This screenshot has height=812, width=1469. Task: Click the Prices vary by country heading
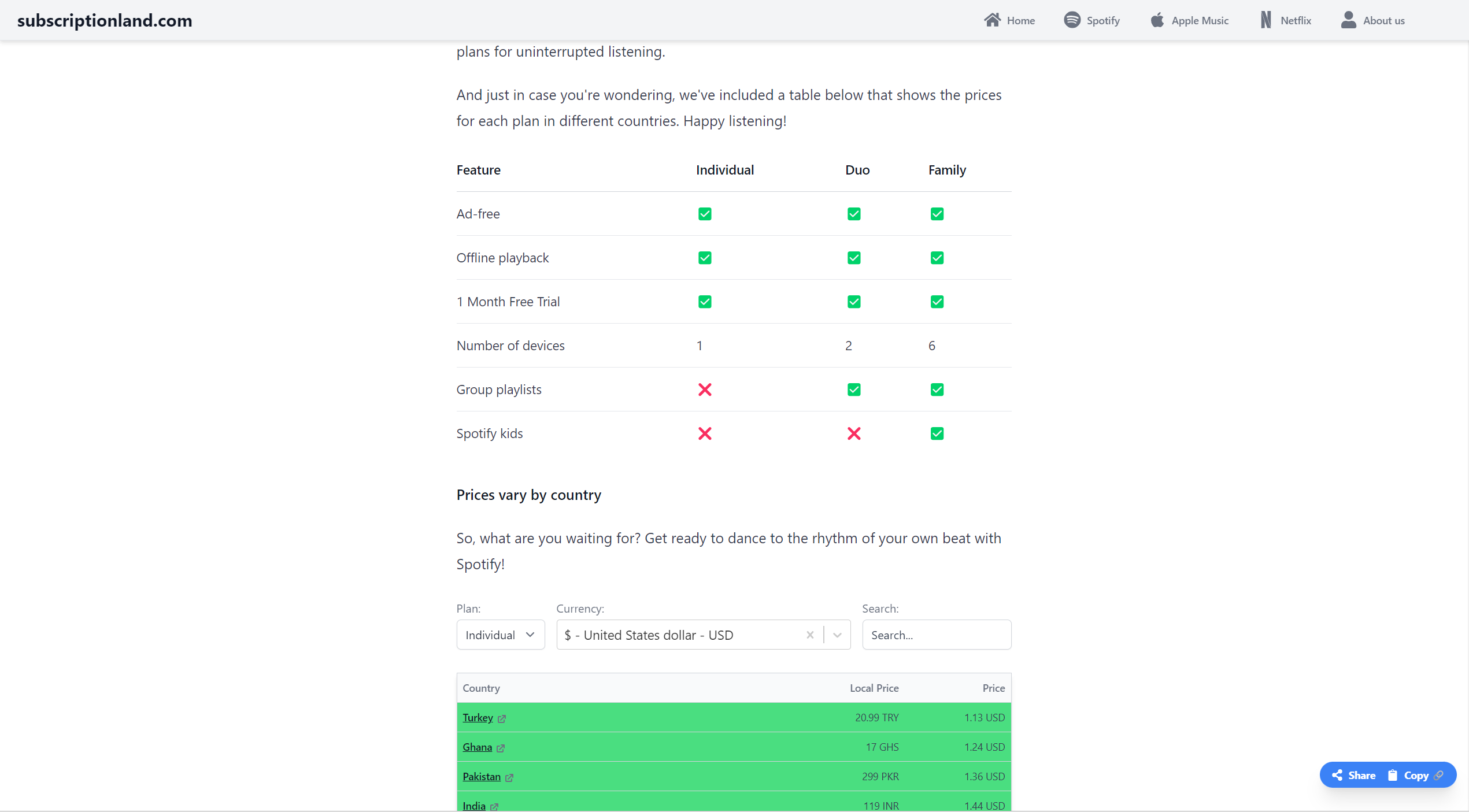[528, 495]
